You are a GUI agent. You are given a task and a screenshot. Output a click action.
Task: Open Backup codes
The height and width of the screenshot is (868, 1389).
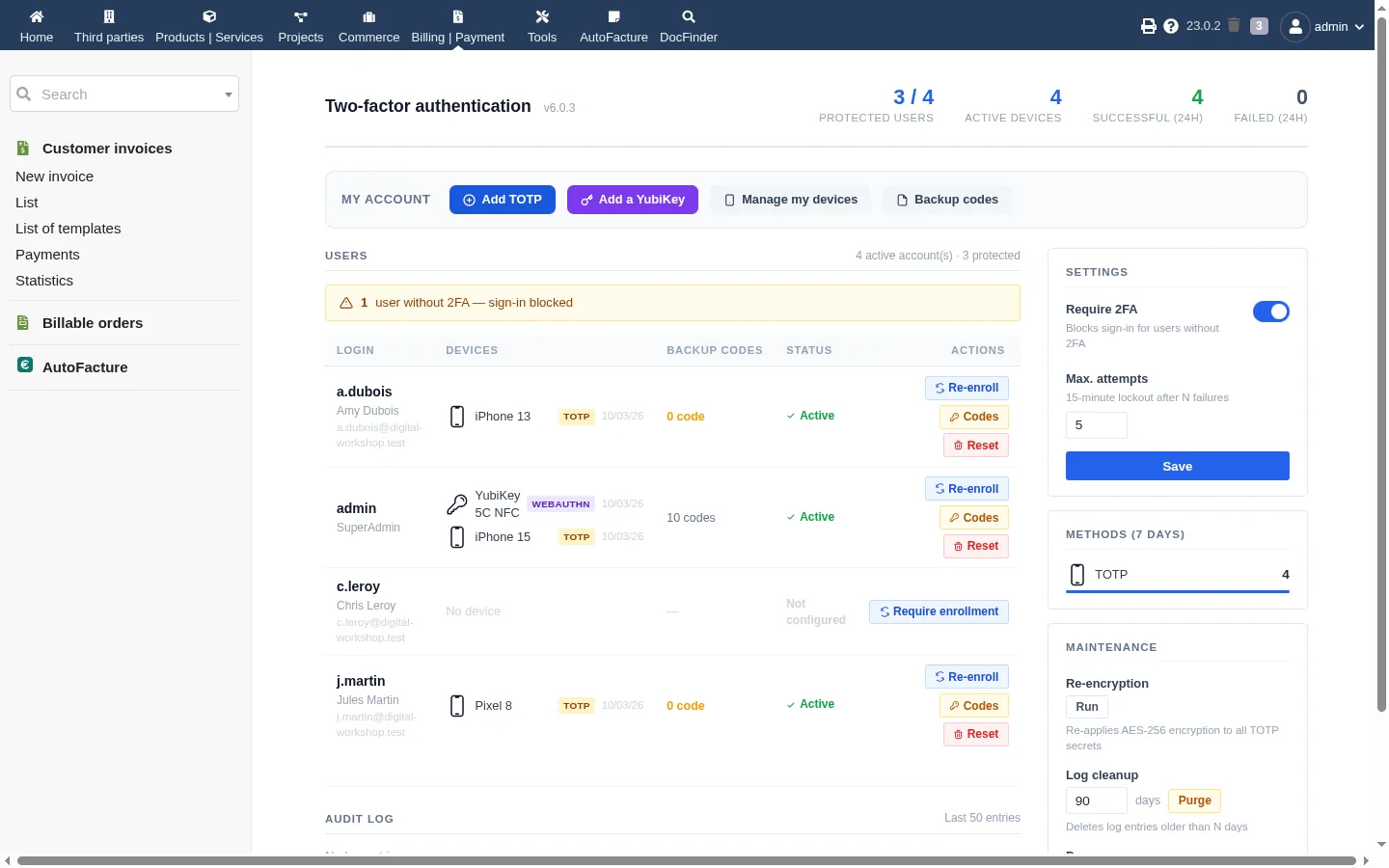click(947, 200)
